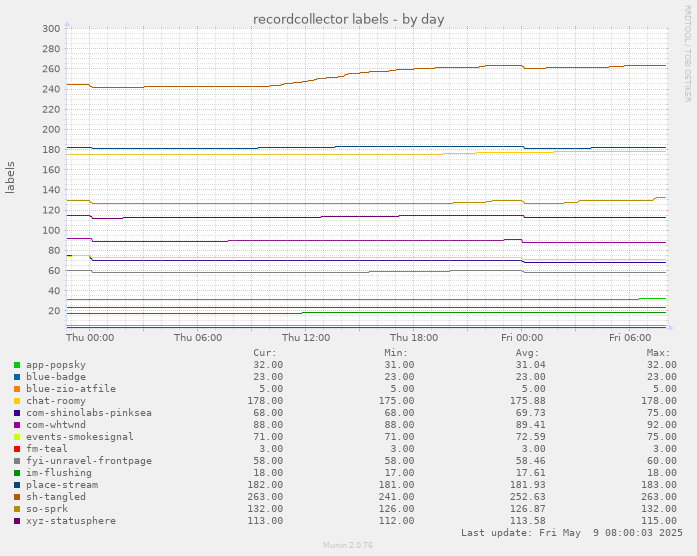Click the blue-zio-atfile orange legend swatch
Screen dimensions: 697x556
[17, 389]
